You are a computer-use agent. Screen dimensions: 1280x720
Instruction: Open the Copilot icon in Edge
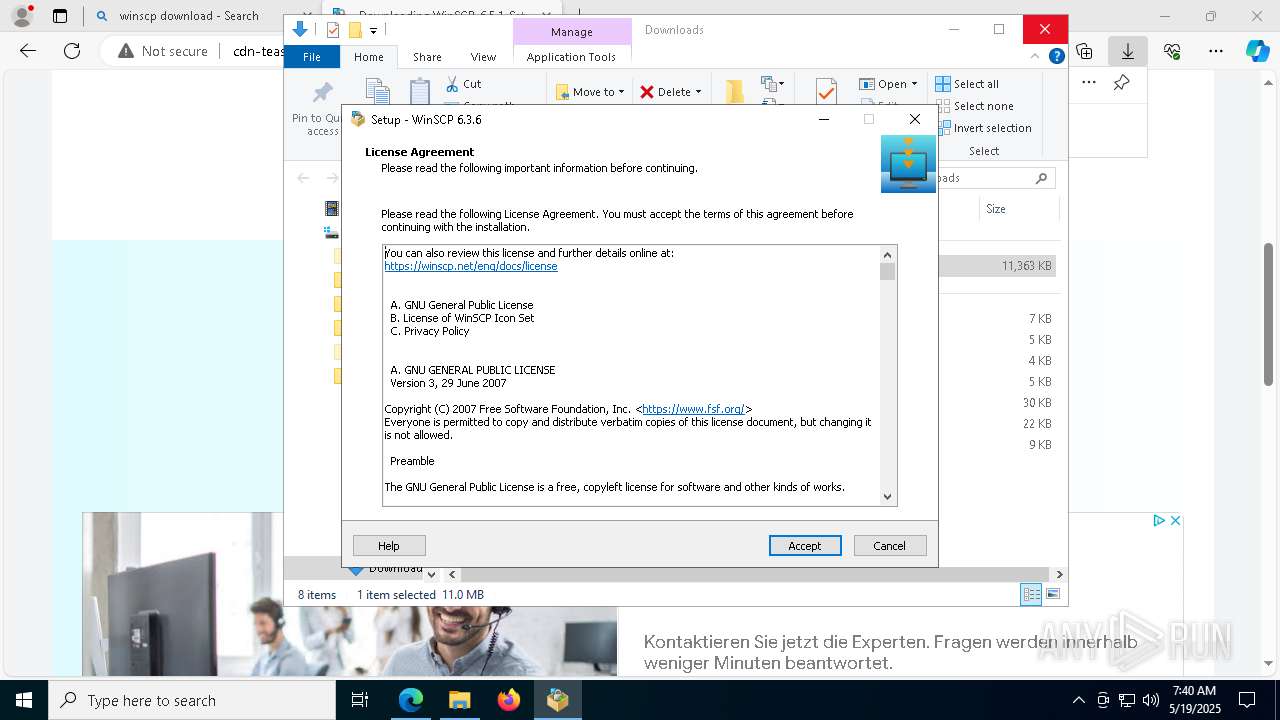1257,51
